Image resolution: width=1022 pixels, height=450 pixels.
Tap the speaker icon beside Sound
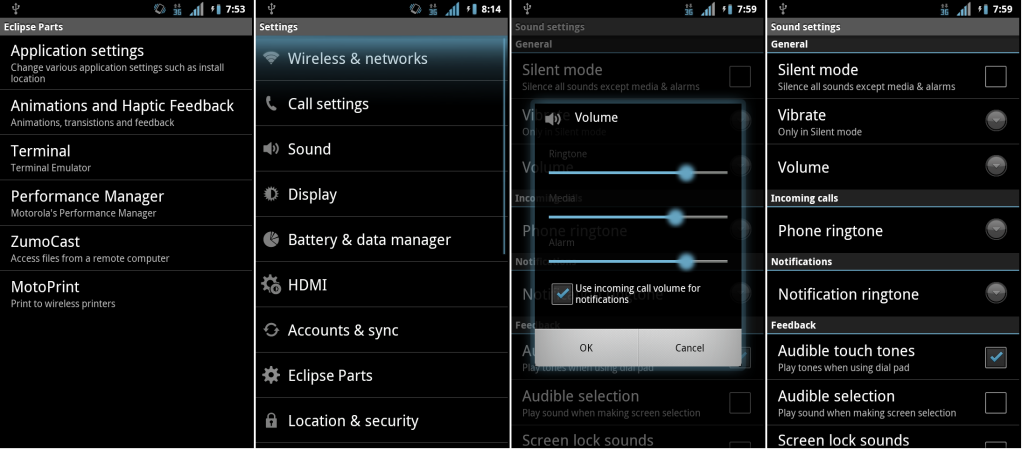click(271, 149)
